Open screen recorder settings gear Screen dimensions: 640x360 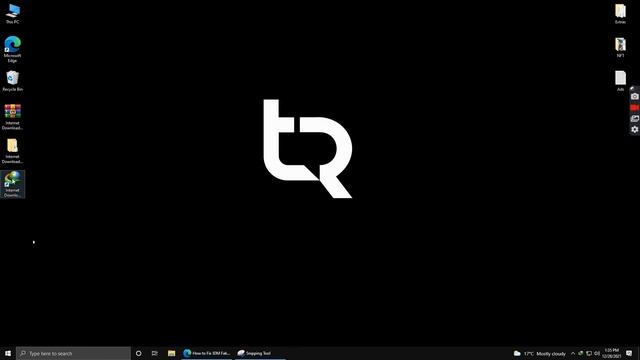click(635, 129)
